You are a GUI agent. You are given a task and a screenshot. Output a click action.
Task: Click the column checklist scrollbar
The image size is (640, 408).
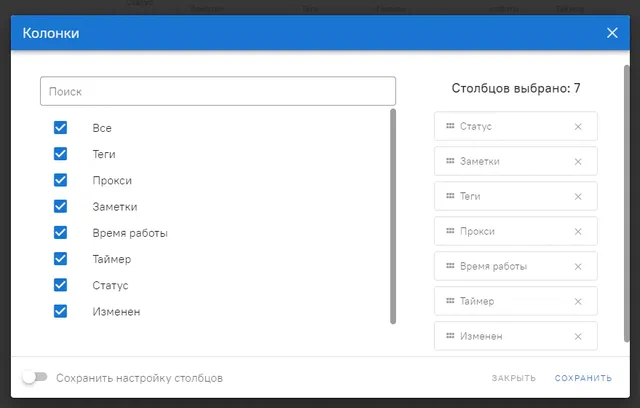pyautogui.click(x=393, y=217)
